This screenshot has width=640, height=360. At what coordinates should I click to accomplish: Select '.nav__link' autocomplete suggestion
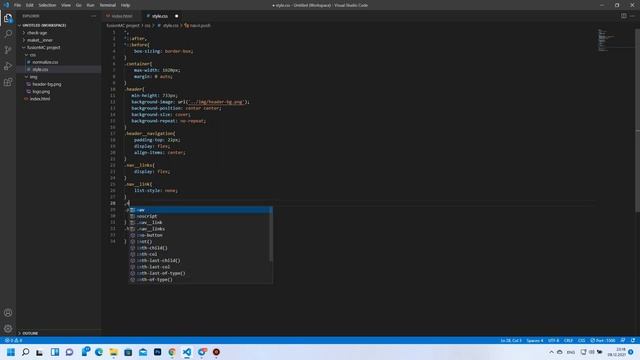(200, 222)
